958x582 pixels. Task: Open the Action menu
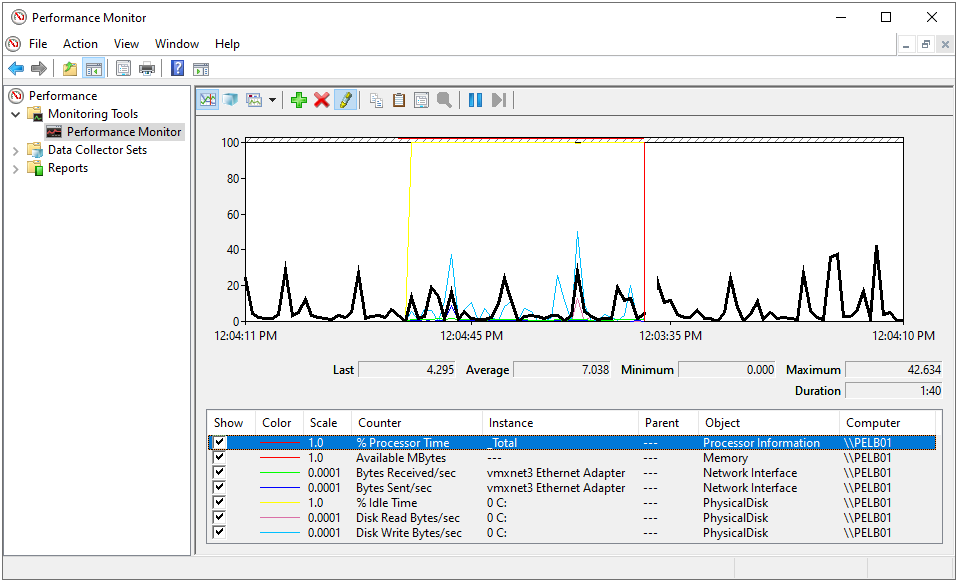click(x=80, y=44)
